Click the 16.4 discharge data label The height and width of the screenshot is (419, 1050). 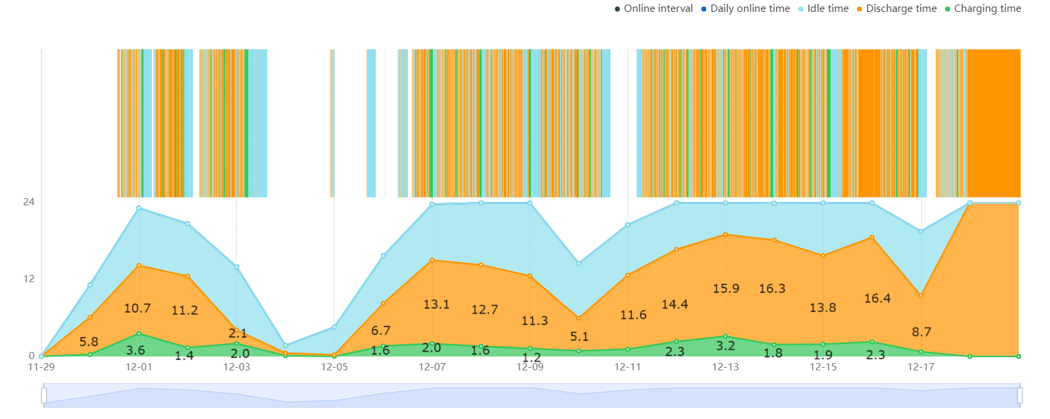[x=878, y=299]
